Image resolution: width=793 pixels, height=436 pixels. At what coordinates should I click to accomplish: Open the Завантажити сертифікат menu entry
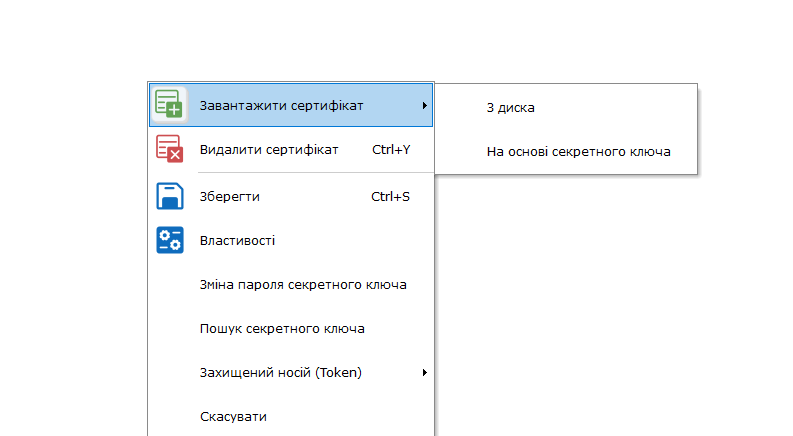281,105
